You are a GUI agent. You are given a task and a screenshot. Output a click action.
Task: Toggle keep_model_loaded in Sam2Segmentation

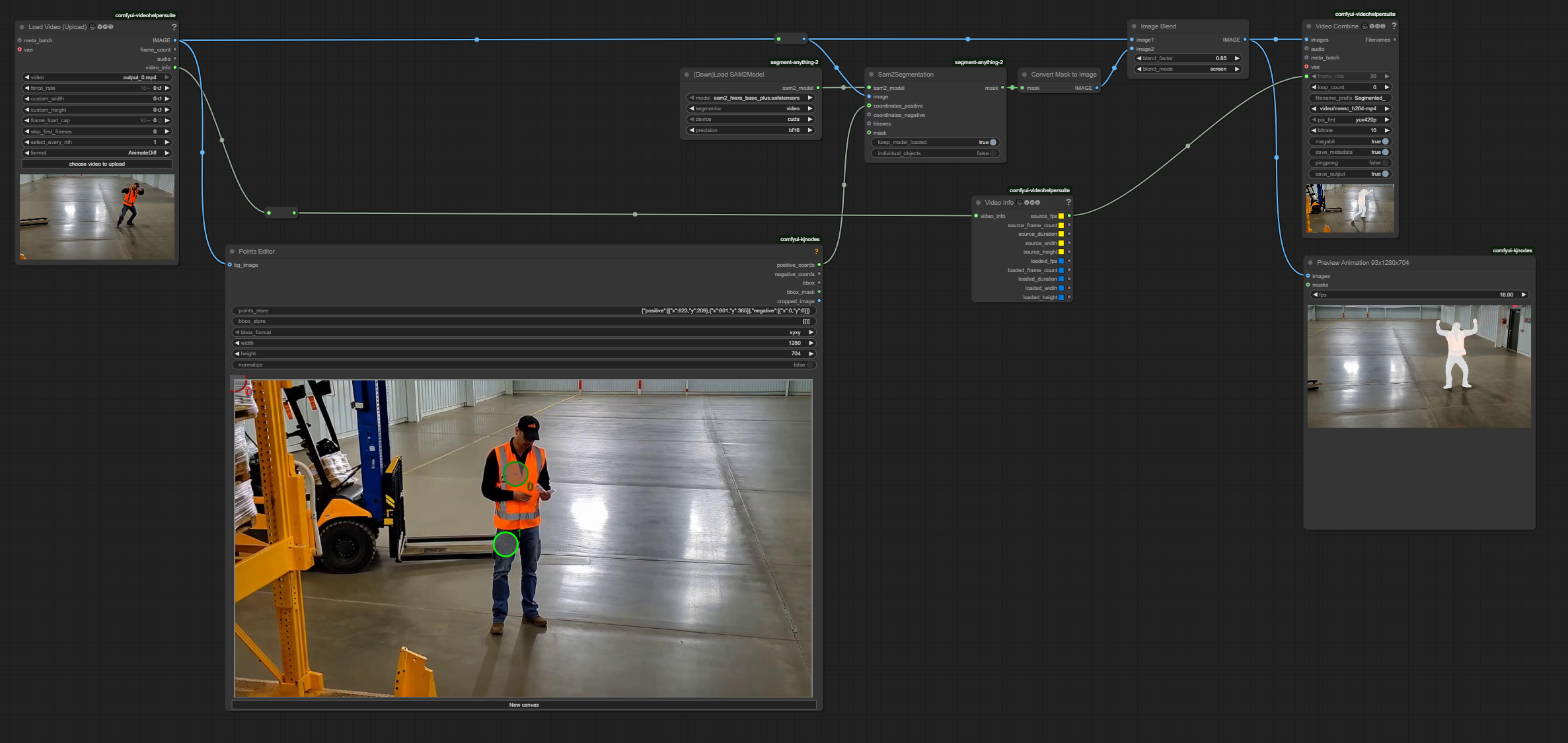tap(992, 143)
